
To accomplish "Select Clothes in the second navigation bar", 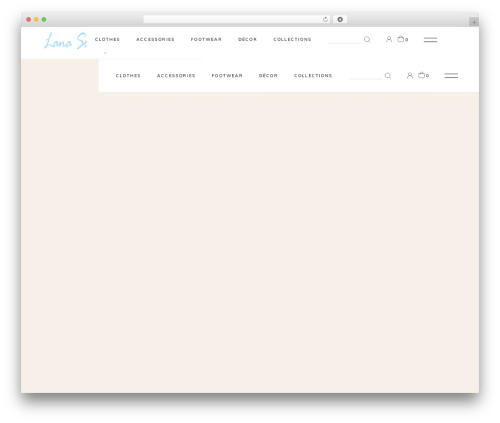I will click(x=128, y=76).
